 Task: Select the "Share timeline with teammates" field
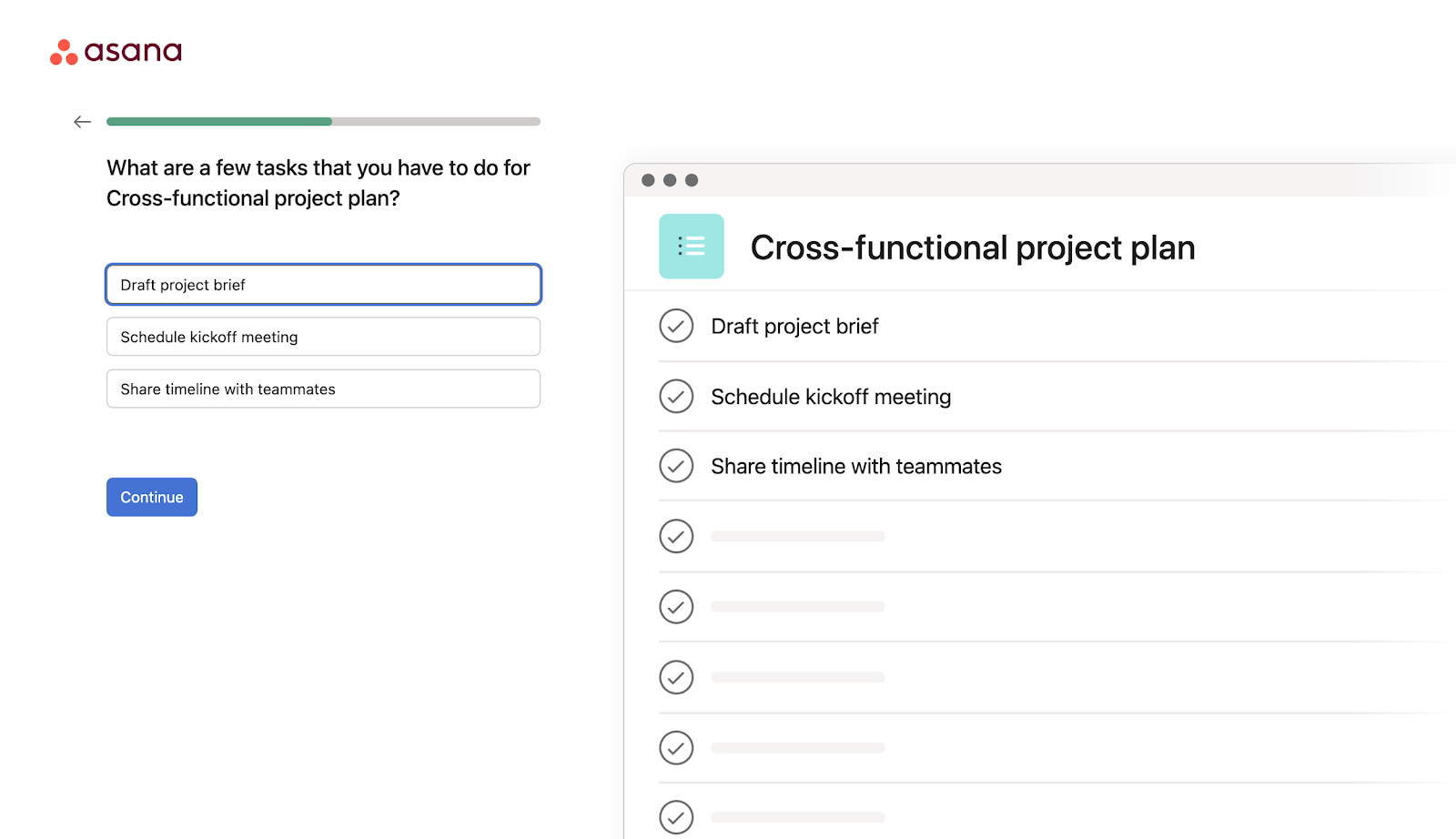[323, 389]
